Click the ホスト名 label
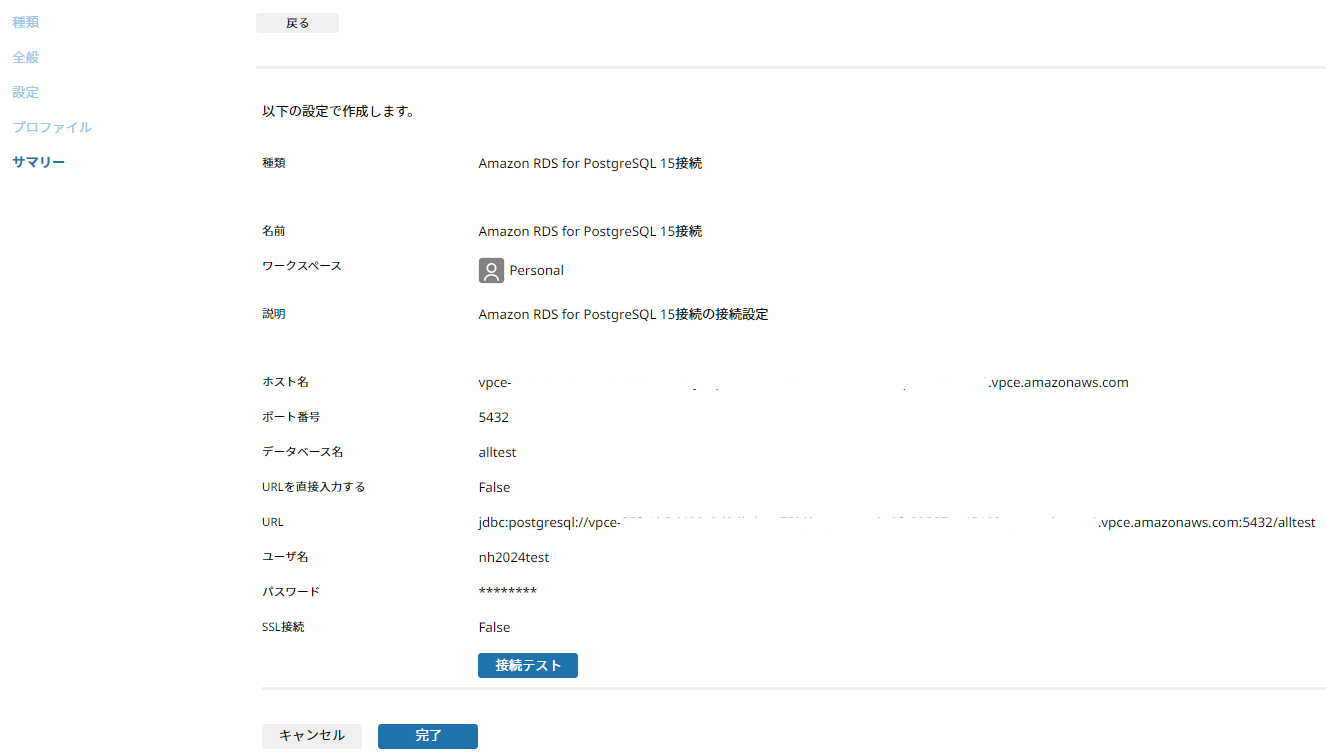 point(285,382)
